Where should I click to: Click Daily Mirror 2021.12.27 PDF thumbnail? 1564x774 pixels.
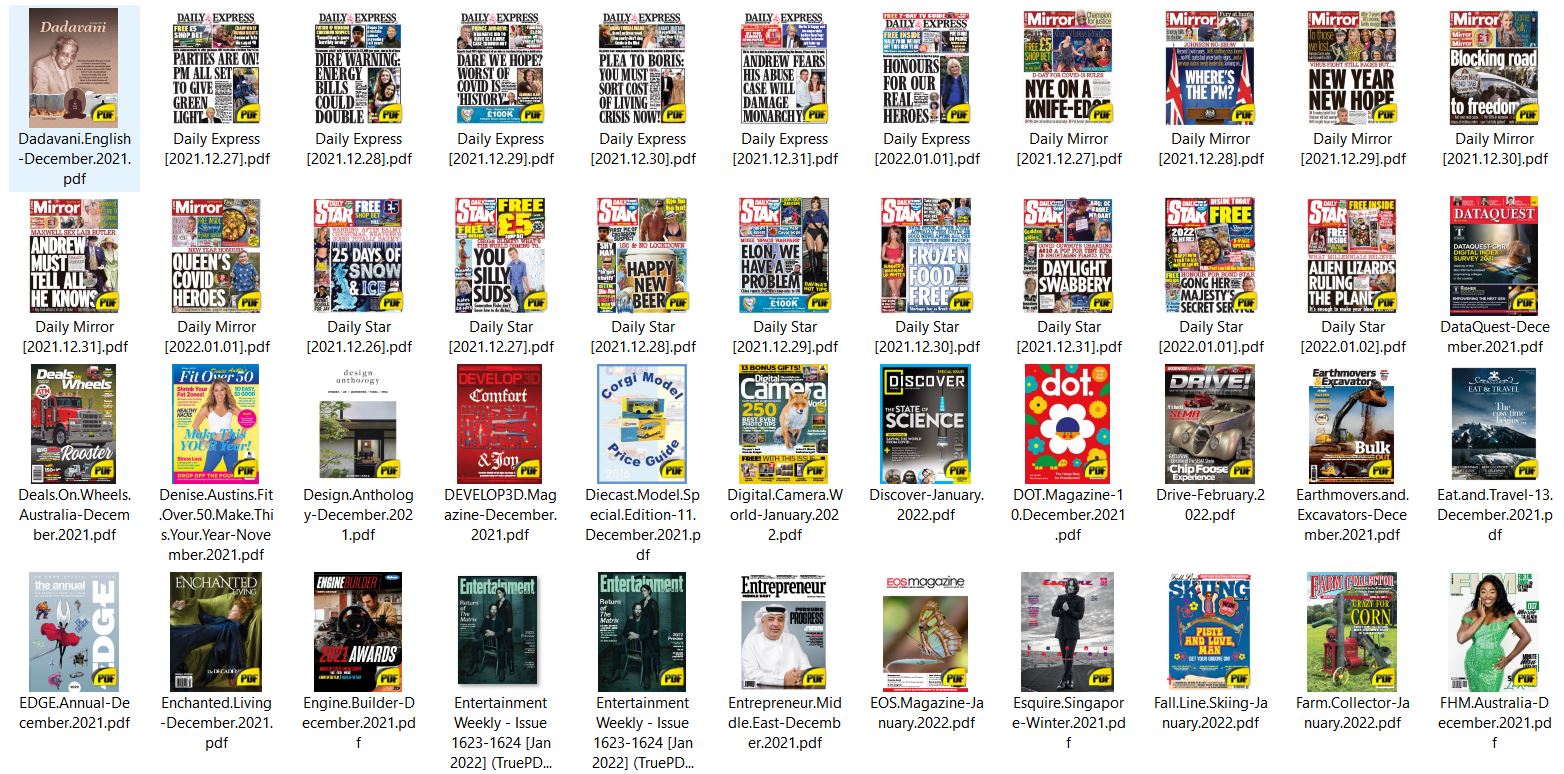[1068, 68]
